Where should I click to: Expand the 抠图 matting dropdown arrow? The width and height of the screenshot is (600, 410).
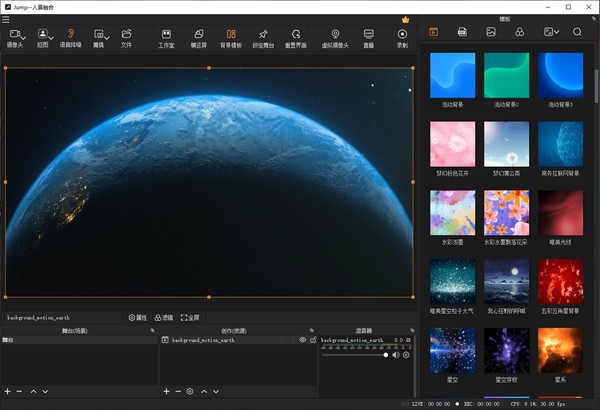[x=53, y=36]
